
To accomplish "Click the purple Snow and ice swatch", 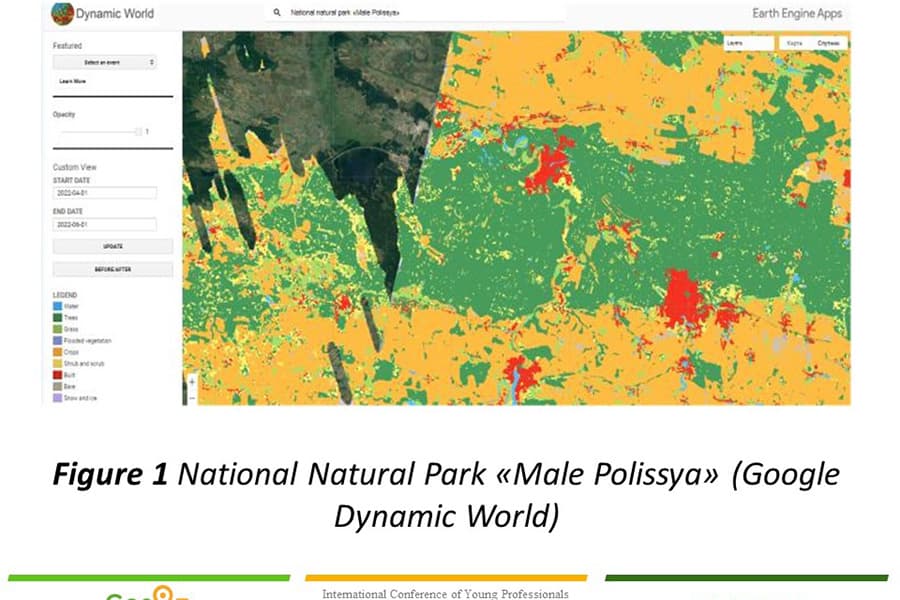I will [x=57, y=398].
